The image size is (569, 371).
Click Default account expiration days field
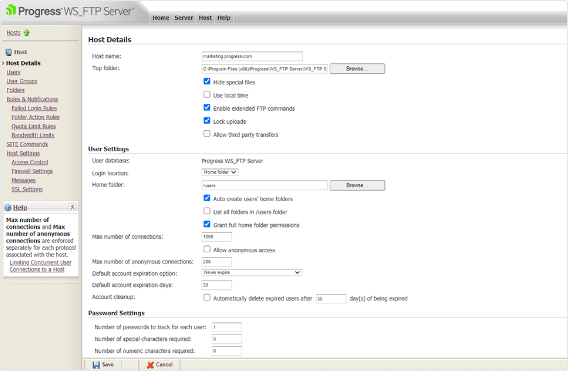(217, 285)
